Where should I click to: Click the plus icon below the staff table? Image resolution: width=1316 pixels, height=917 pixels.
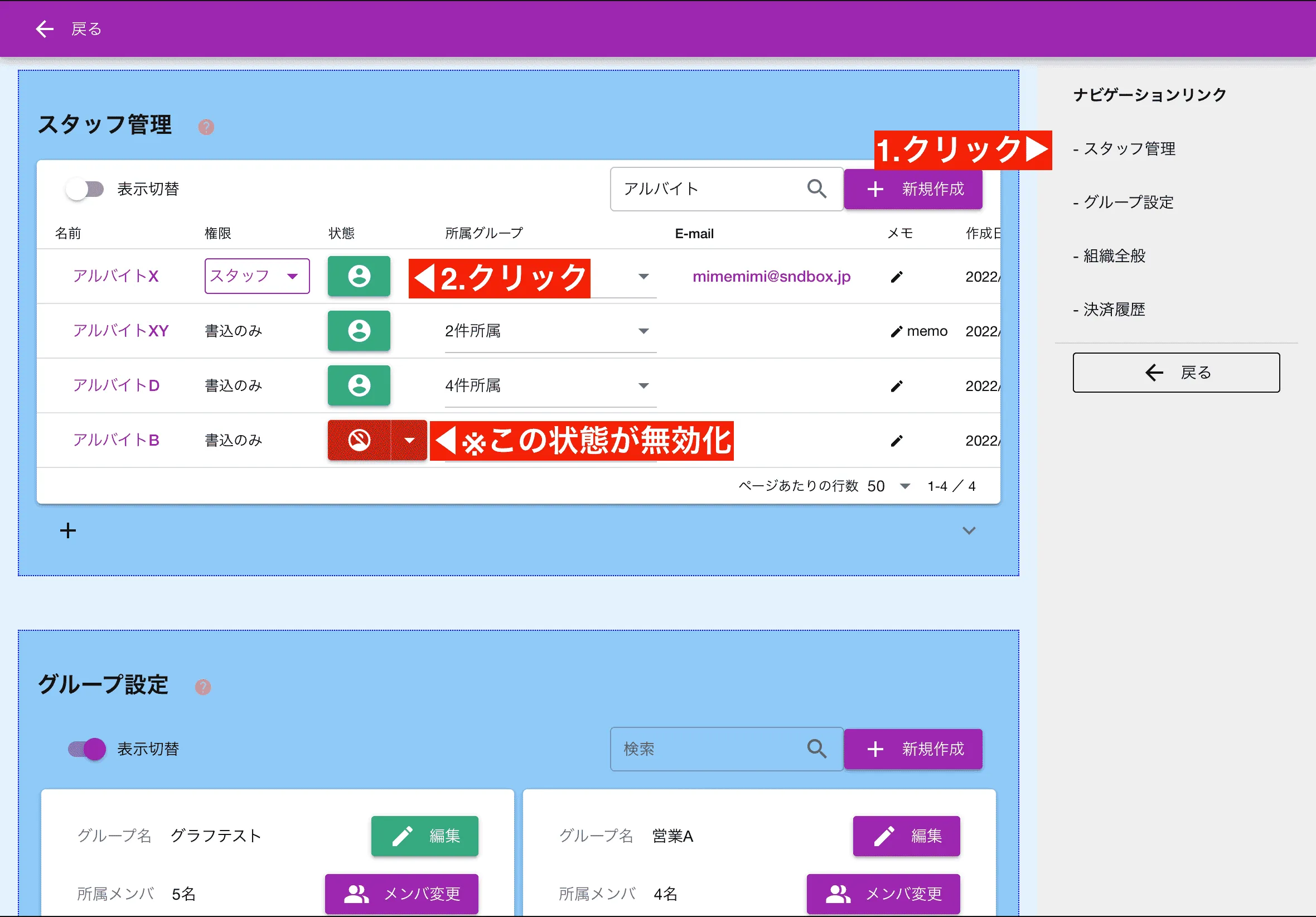pos(67,530)
